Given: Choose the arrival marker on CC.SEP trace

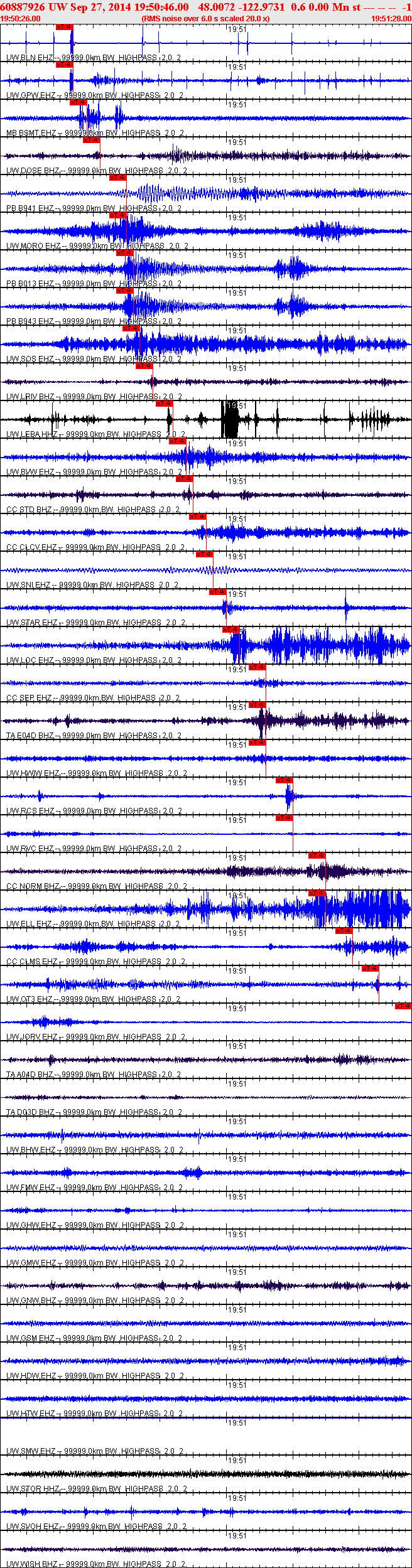Looking at the screenshot, I should (258, 667).
